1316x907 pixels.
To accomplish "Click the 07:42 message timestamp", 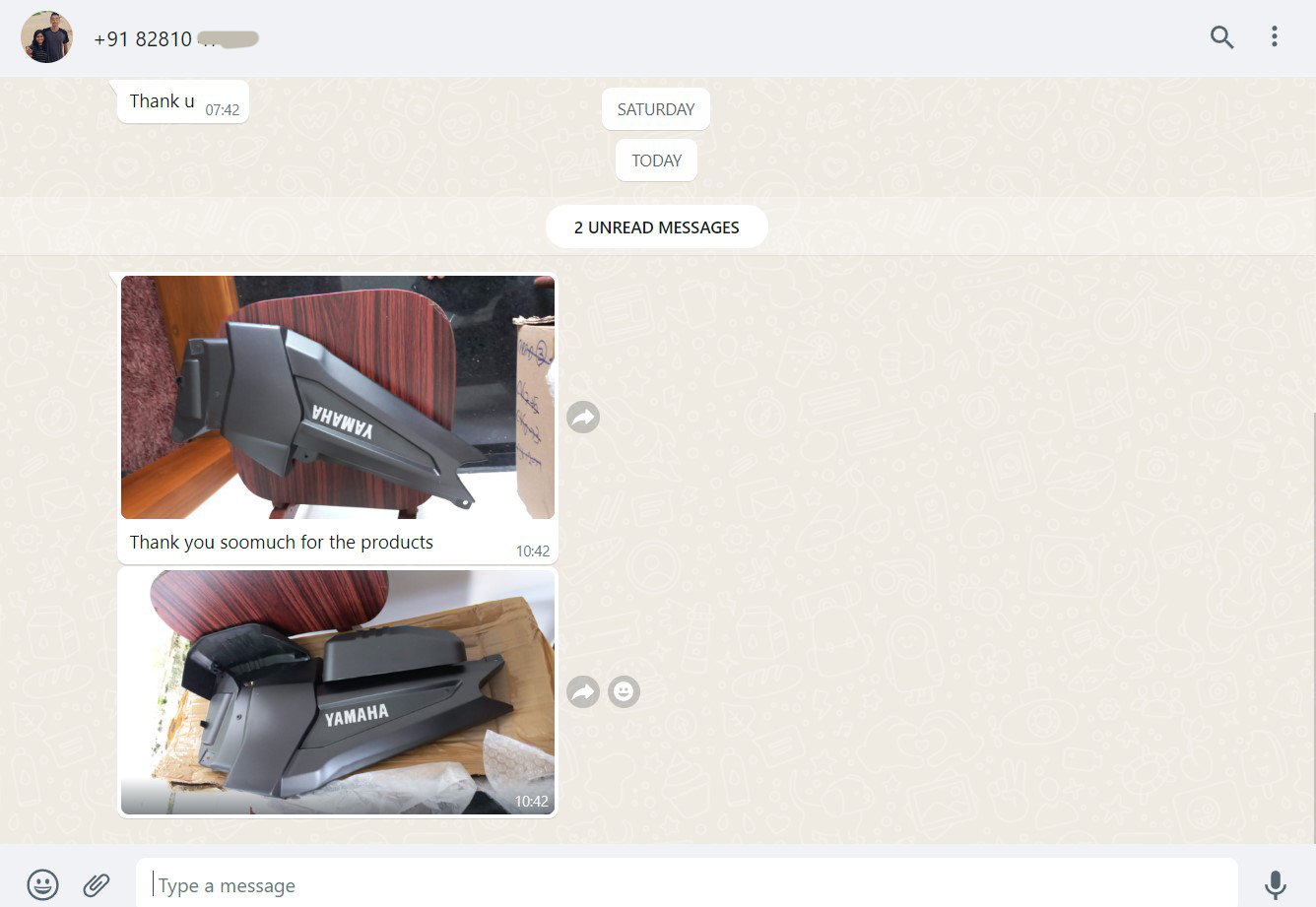I will [x=223, y=110].
